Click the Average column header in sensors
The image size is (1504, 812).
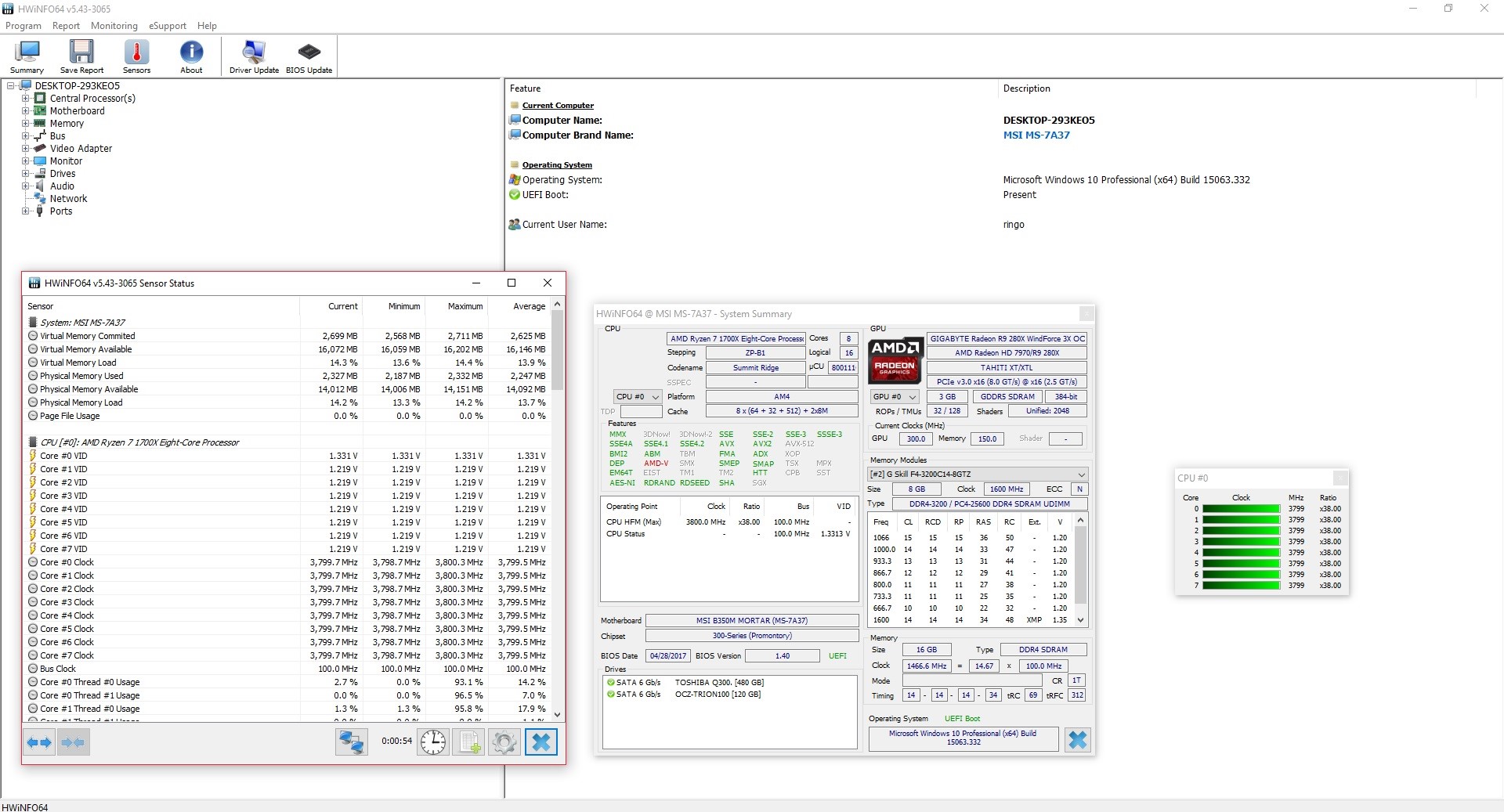519,306
